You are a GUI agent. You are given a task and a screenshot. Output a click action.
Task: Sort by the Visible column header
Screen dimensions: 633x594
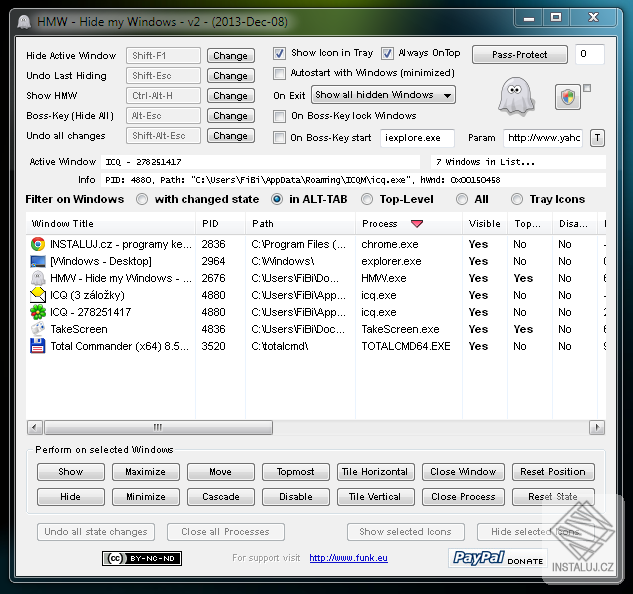[x=485, y=224]
